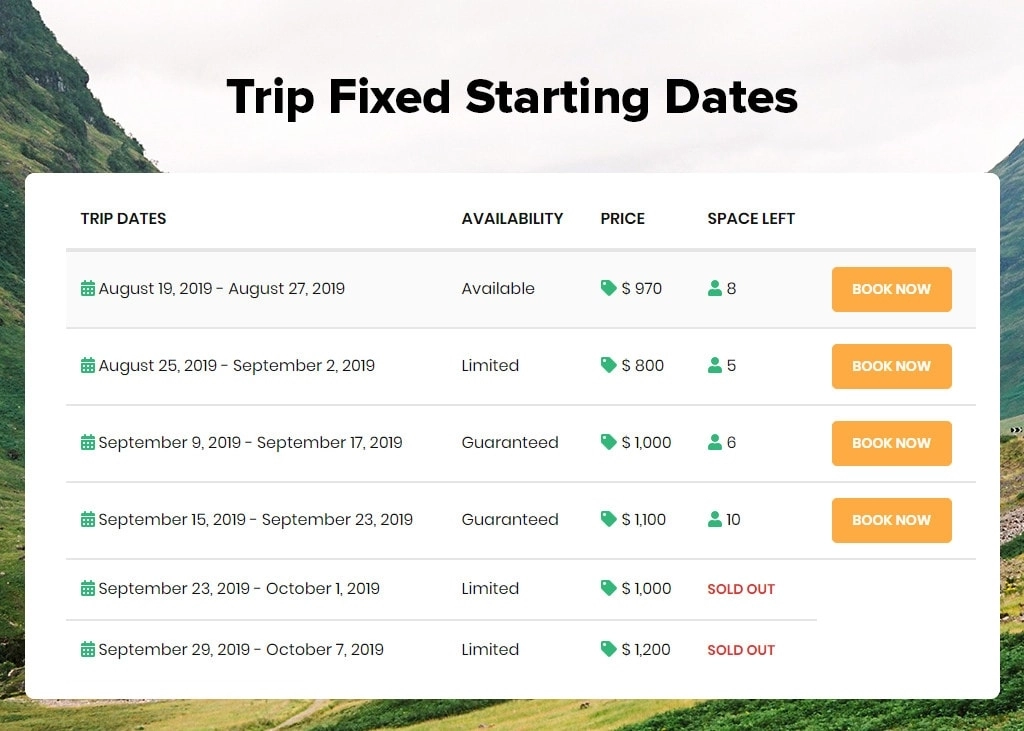Select the September 15 - September 23, 2019 date text

[255, 520]
